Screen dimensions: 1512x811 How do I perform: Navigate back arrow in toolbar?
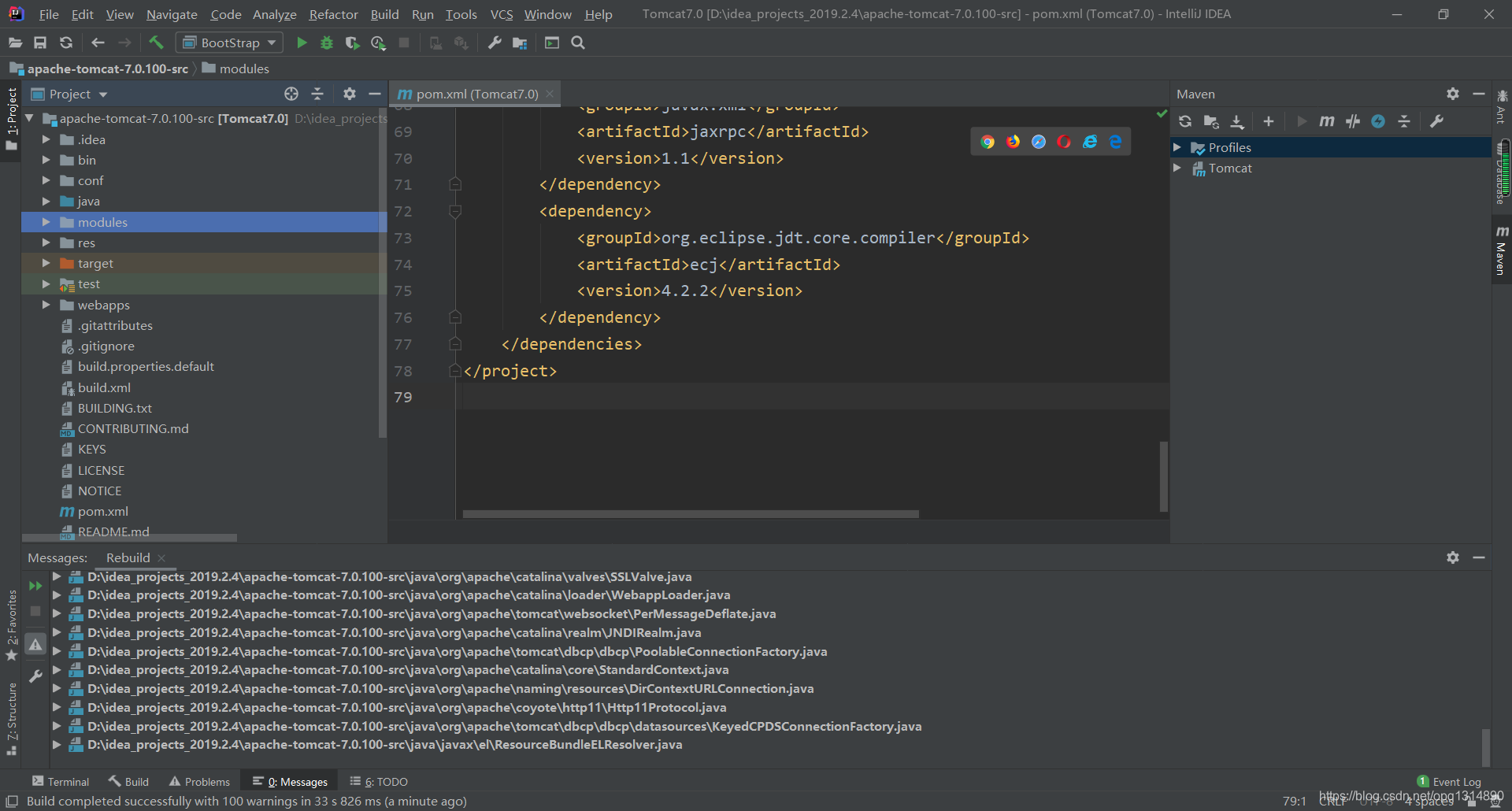click(98, 43)
